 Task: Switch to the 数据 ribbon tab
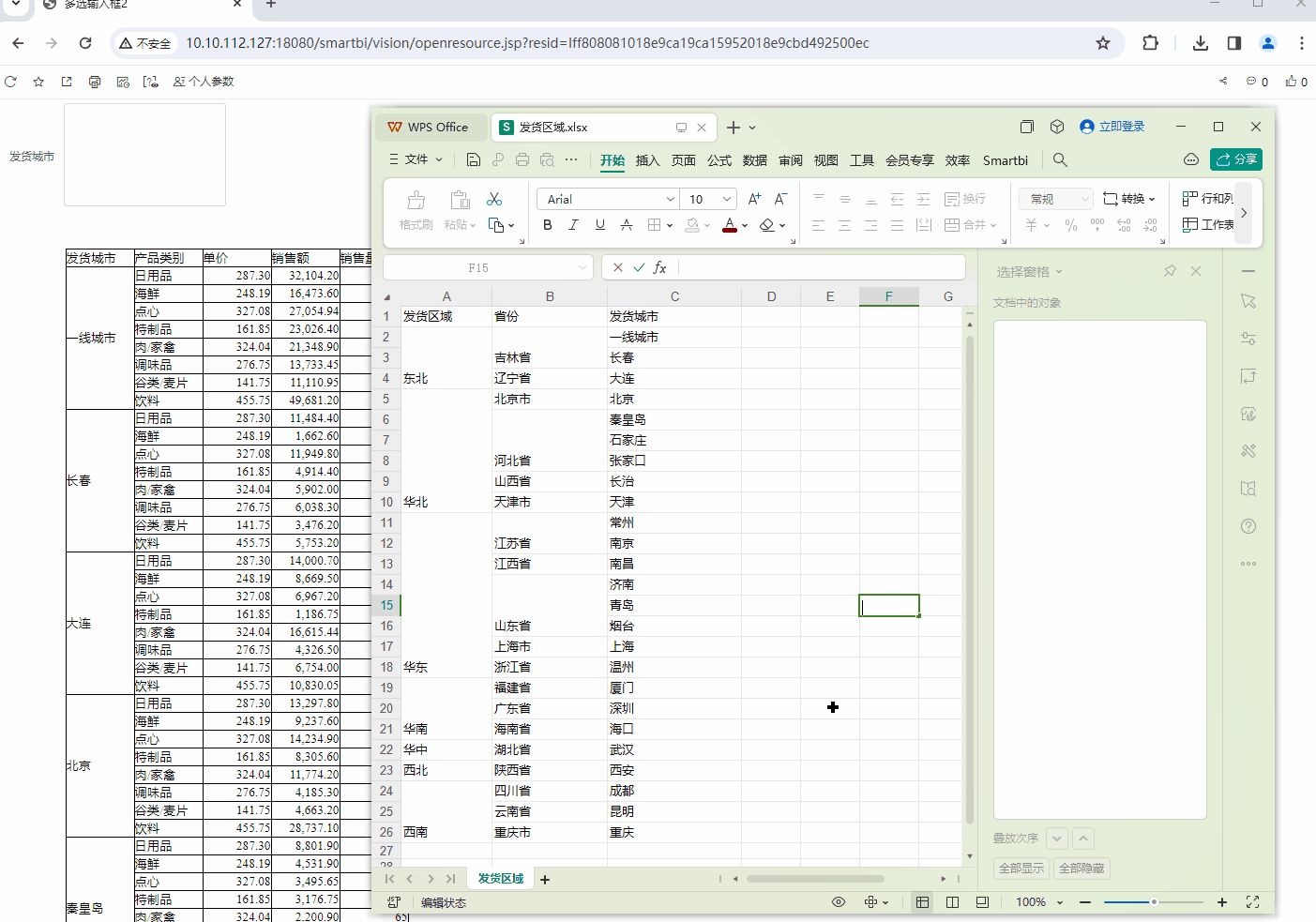point(755,160)
